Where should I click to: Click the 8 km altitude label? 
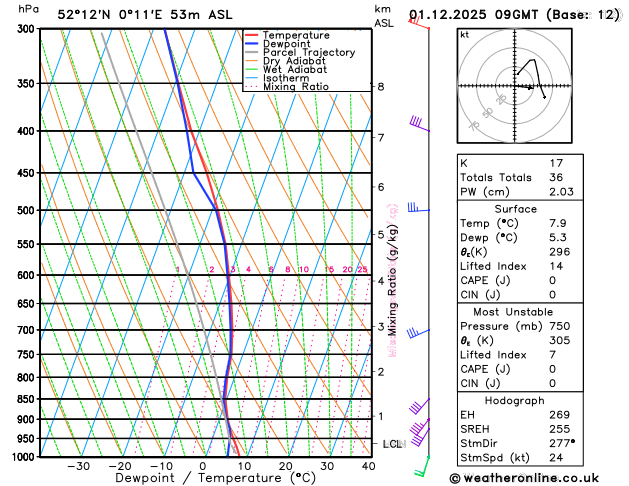(x=381, y=87)
